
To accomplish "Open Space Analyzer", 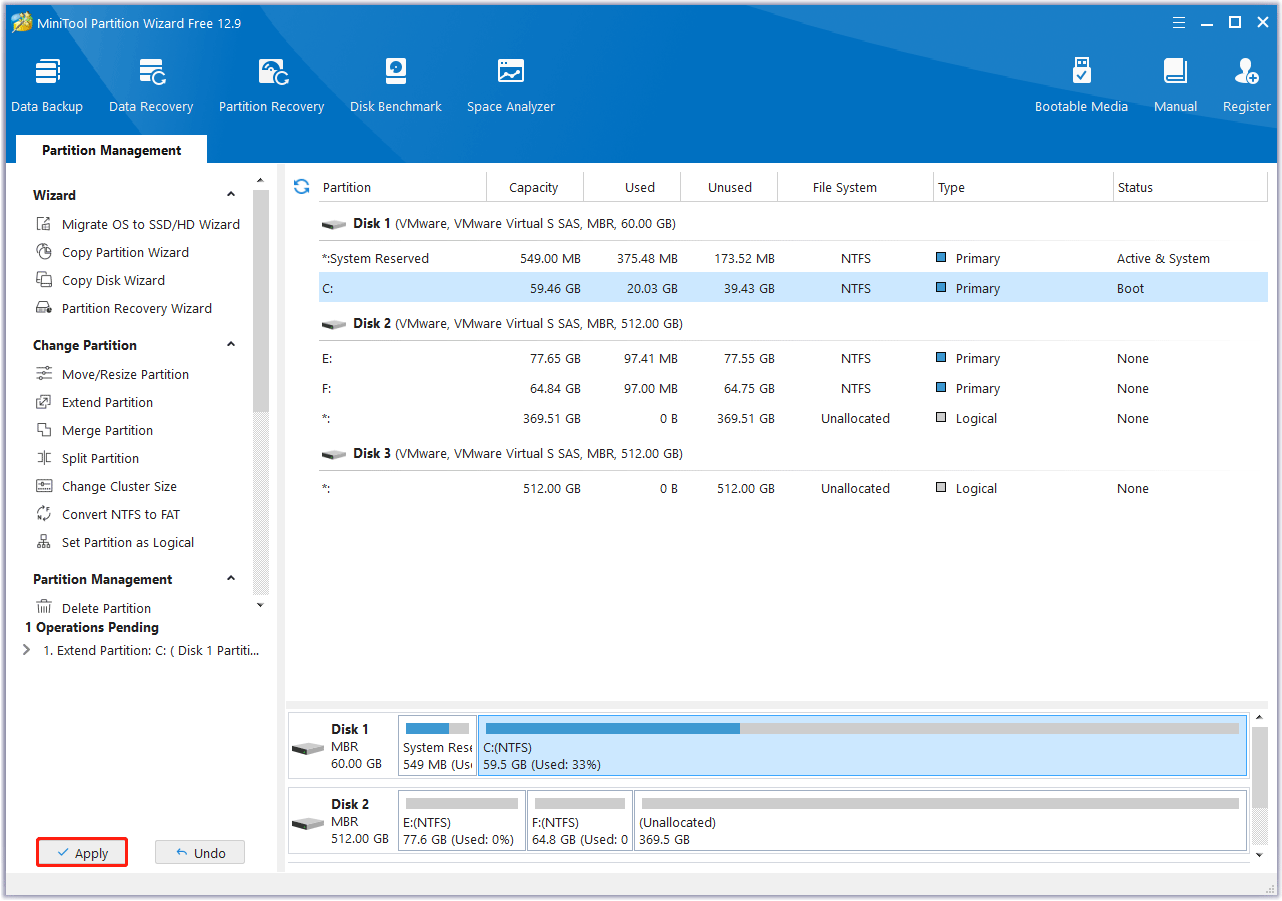I will (x=511, y=86).
